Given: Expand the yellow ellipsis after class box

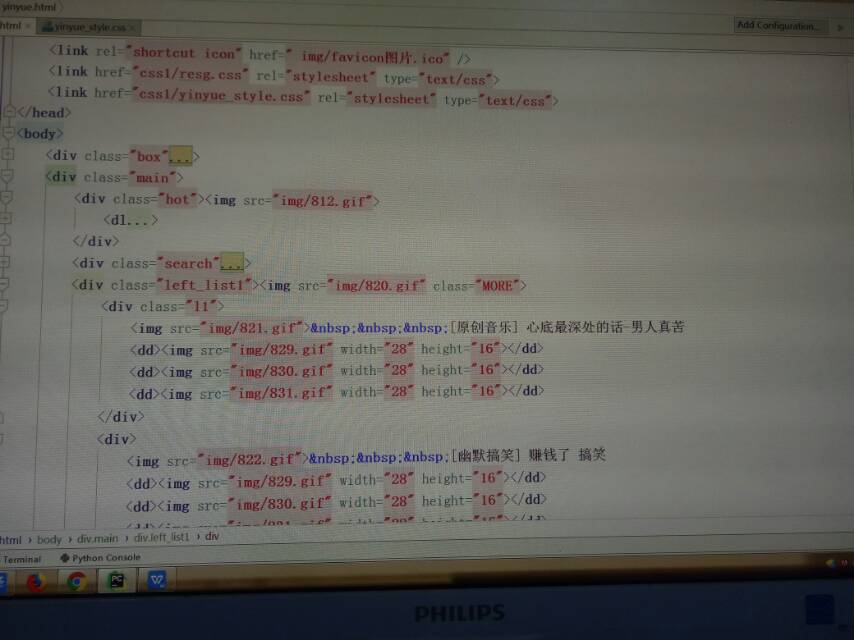Looking at the screenshot, I should (x=181, y=156).
